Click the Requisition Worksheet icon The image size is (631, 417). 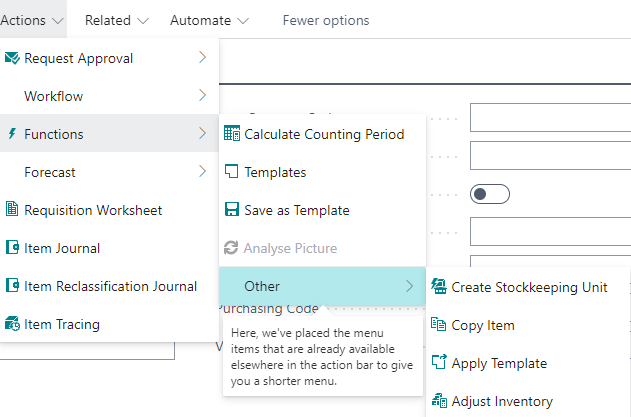coord(12,210)
